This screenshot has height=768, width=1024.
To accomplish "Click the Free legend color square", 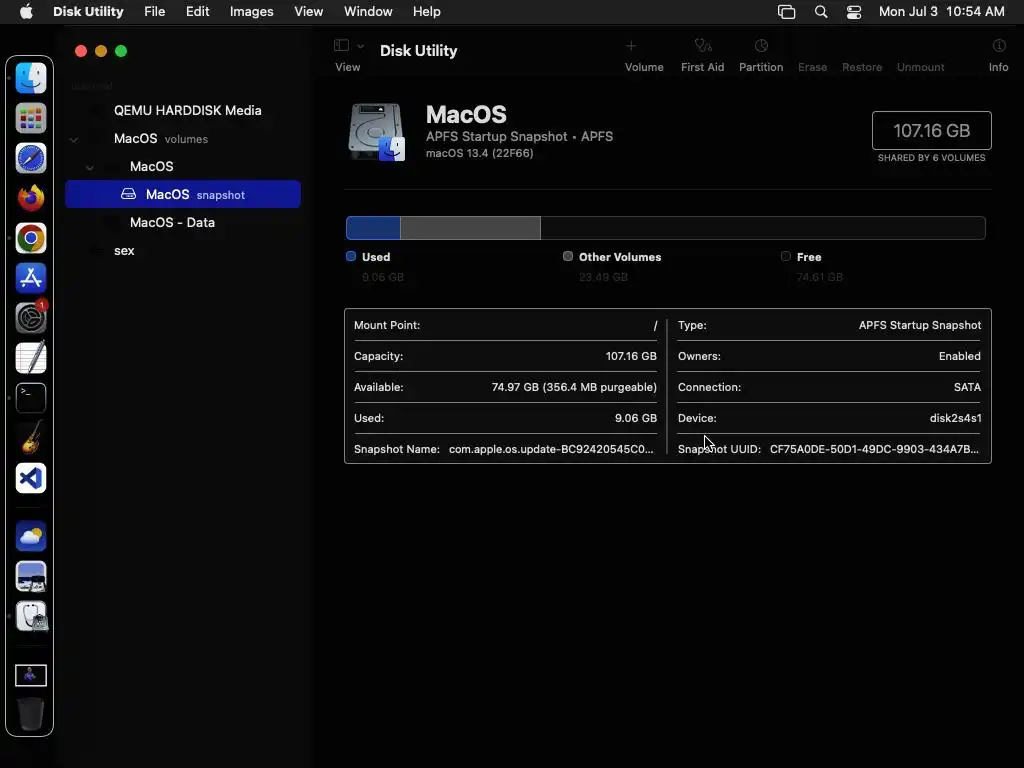I will click(786, 256).
